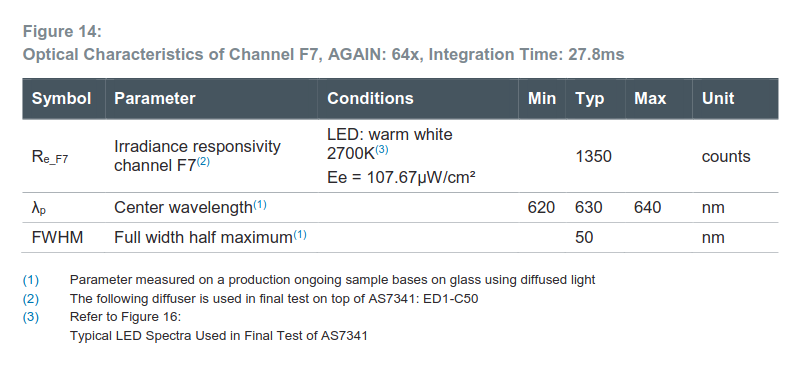Click footnote link (1) after Center wavelength
796x365 pixels.
coord(259,205)
